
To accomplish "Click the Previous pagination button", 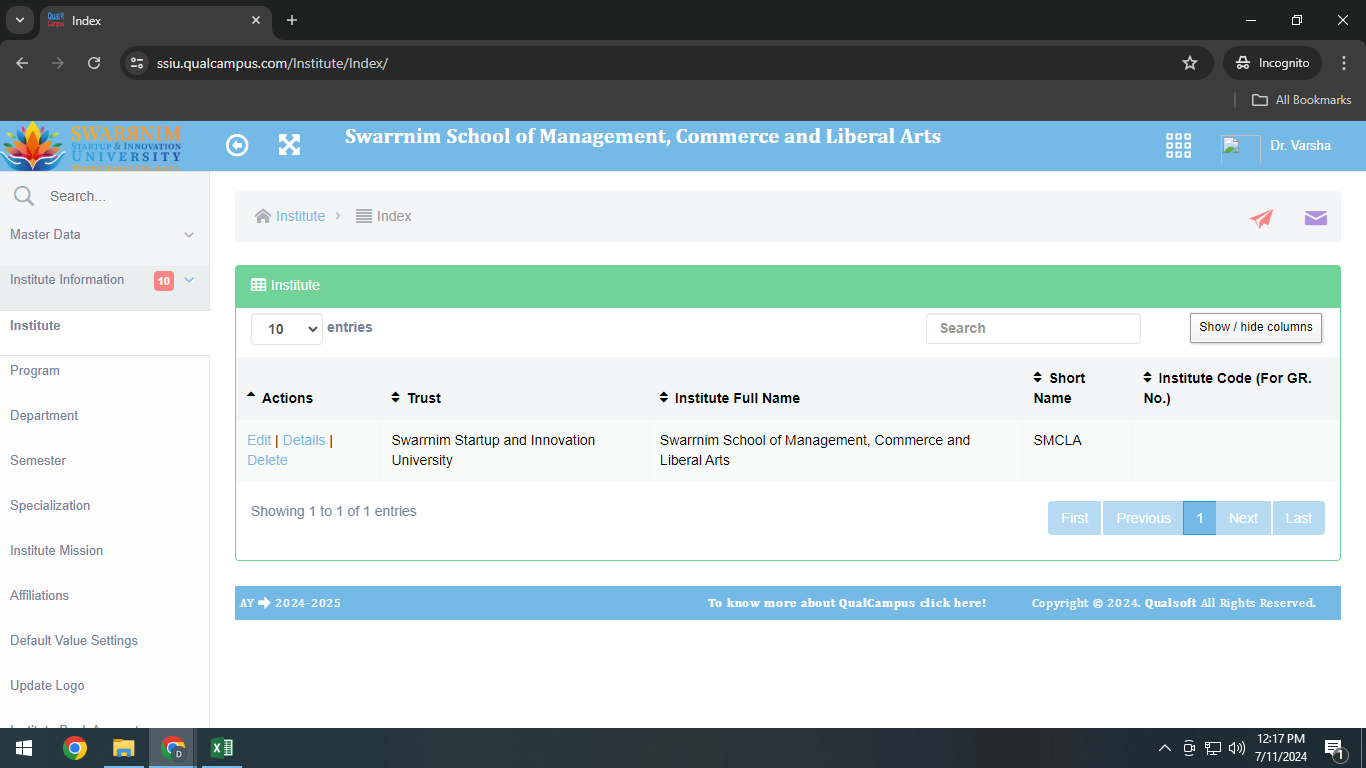I will pyautogui.click(x=1143, y=518).
